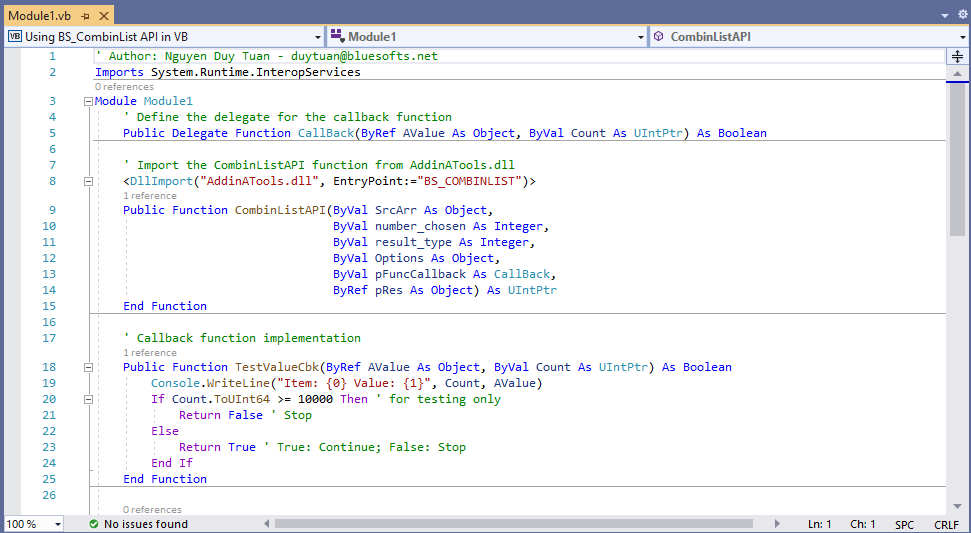Screen dimensions: 971x533
Task: Collapse the DllImport attribute block at line 8
Action: tap(88, 181)
